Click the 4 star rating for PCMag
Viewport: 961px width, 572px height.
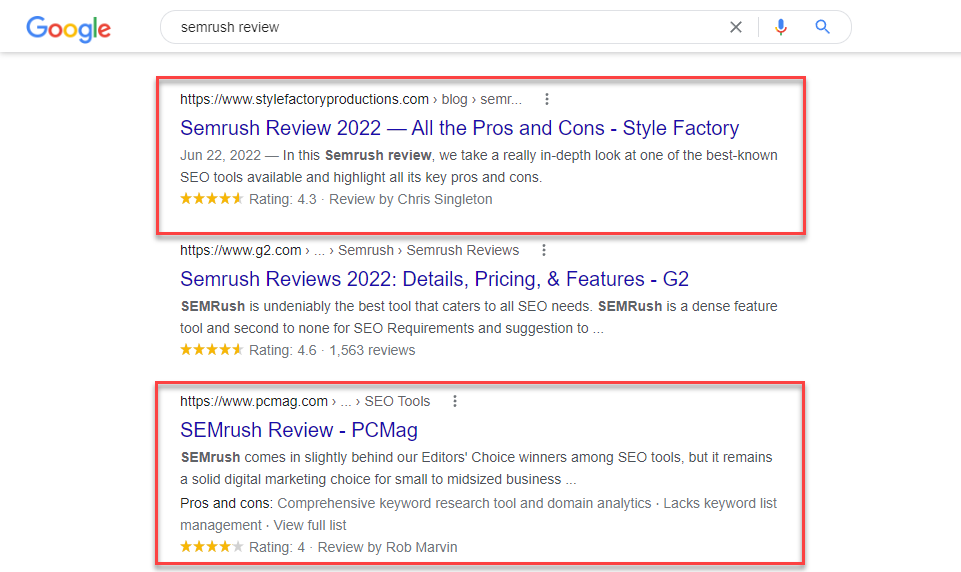211,546
